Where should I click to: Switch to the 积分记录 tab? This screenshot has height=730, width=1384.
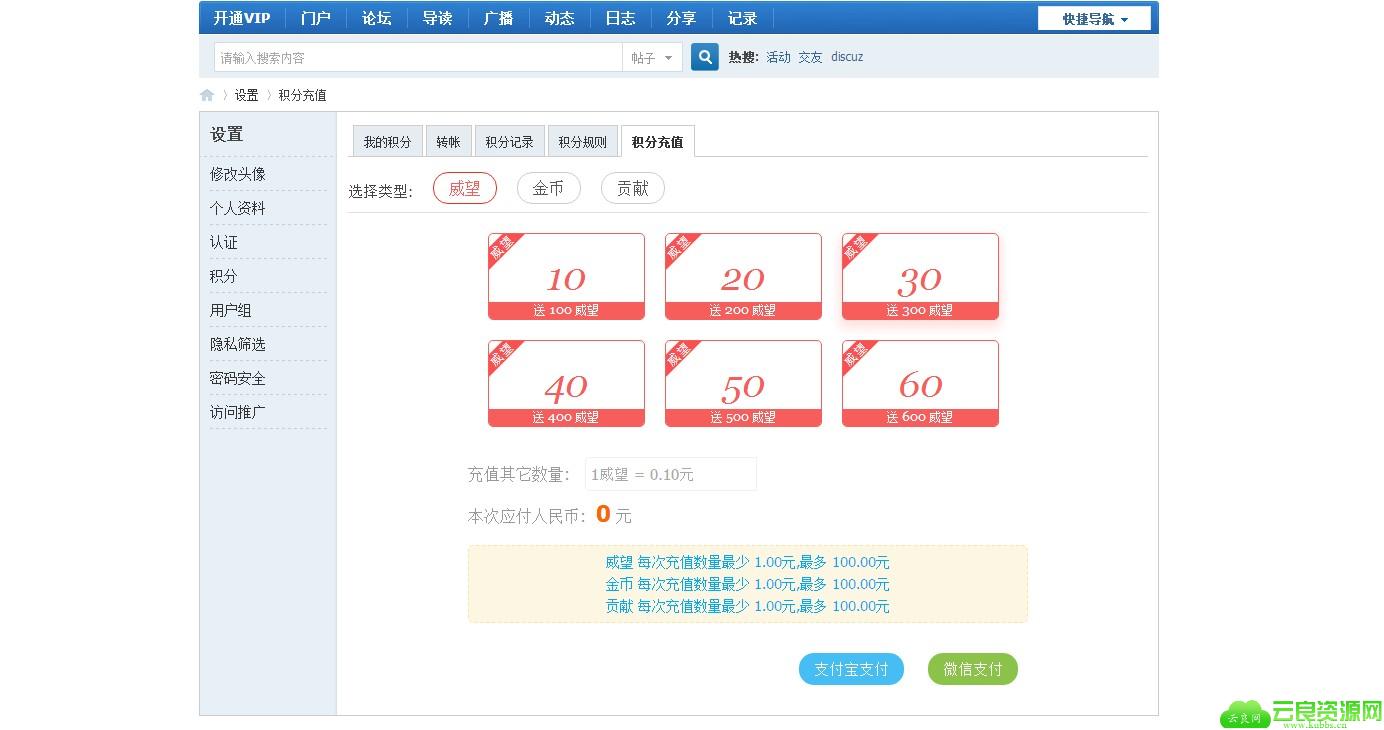tap(509, 142)
